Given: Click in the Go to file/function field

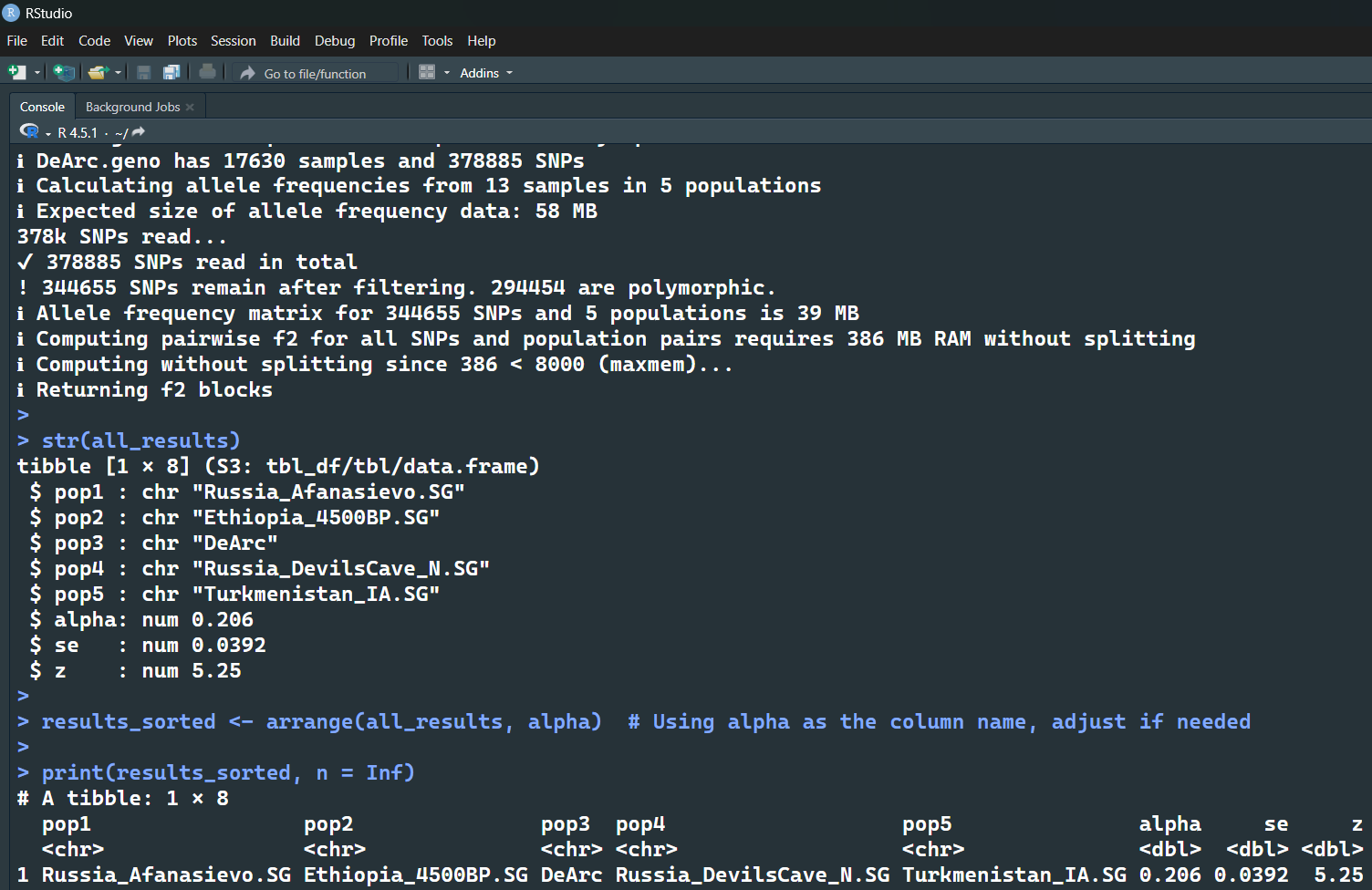Looking at the screenshot, I should pyautogui.click(x=318, y=73).
